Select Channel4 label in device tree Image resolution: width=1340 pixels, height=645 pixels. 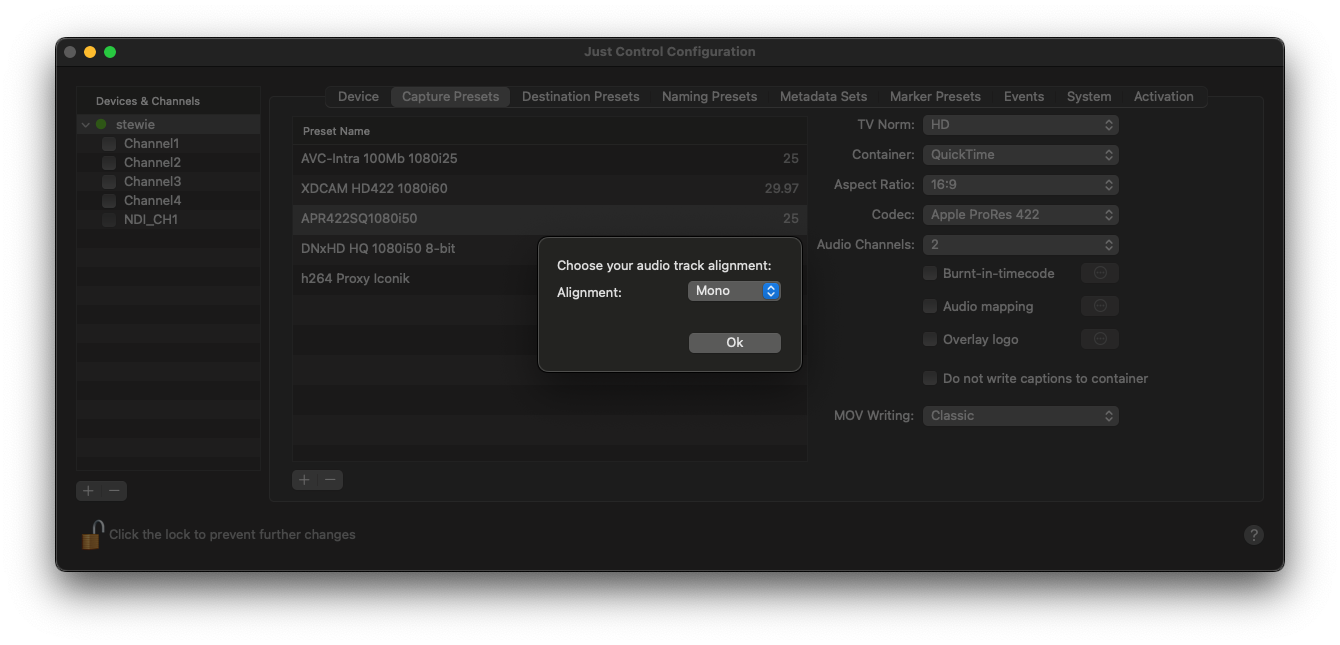152,201
